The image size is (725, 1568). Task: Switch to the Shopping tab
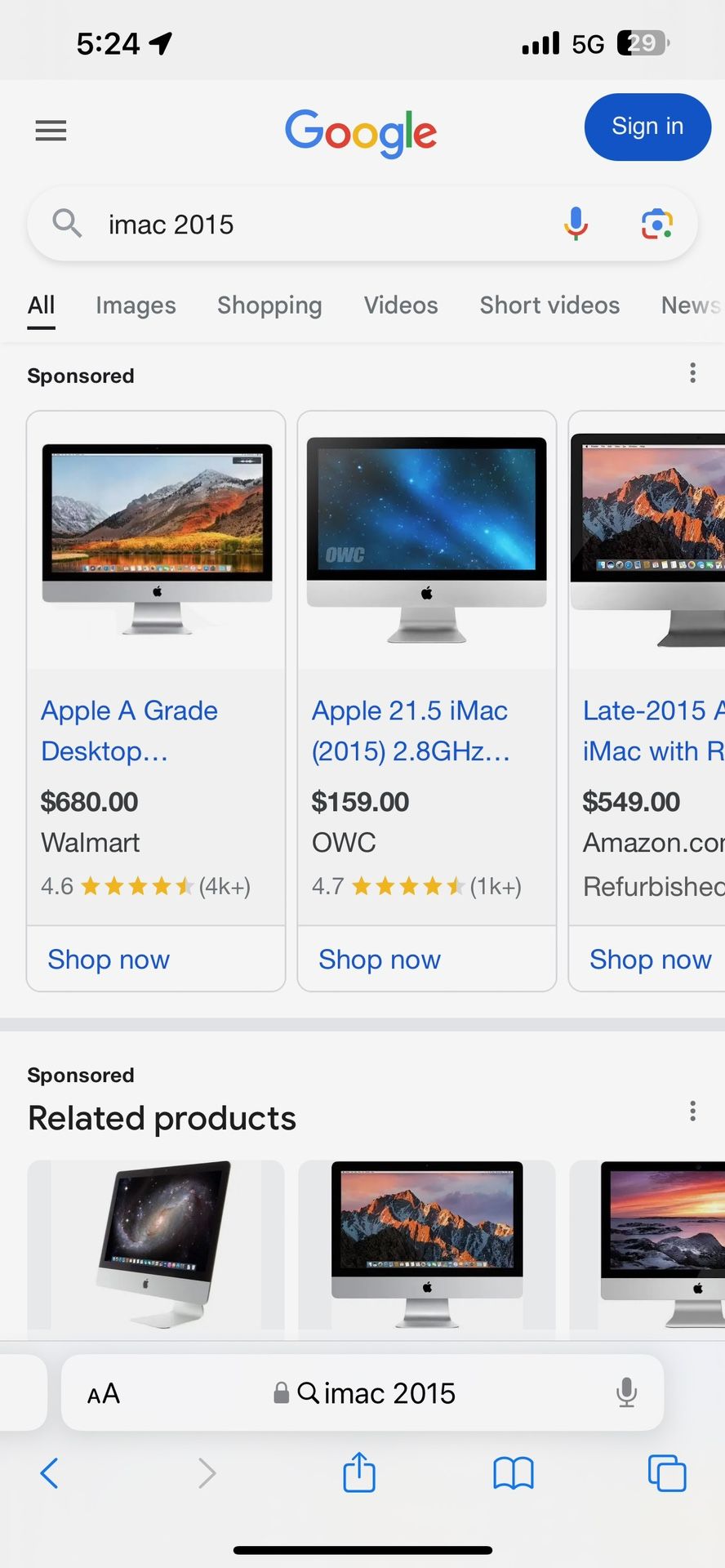269,305
